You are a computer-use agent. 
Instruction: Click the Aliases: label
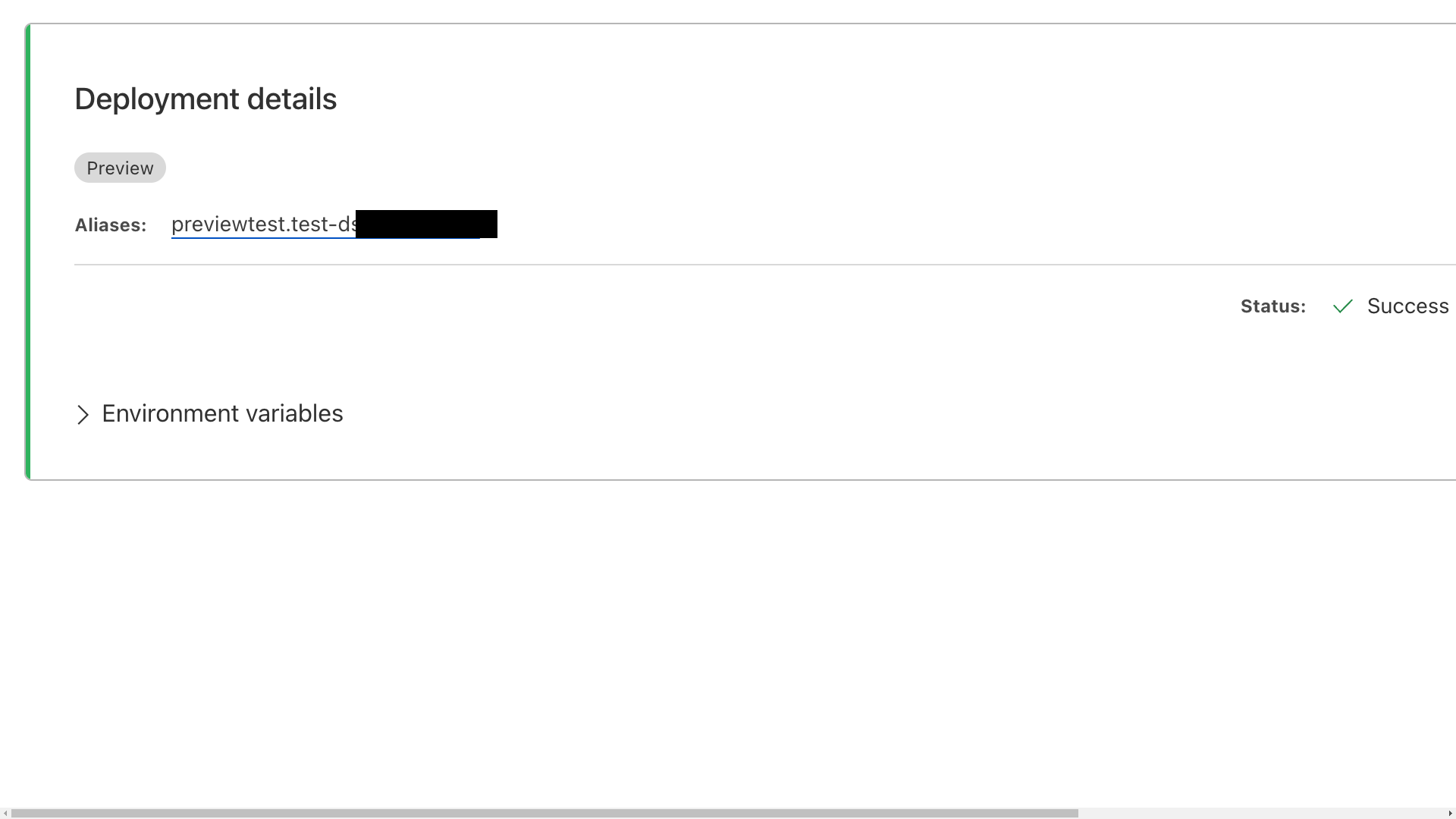(111, 225)
